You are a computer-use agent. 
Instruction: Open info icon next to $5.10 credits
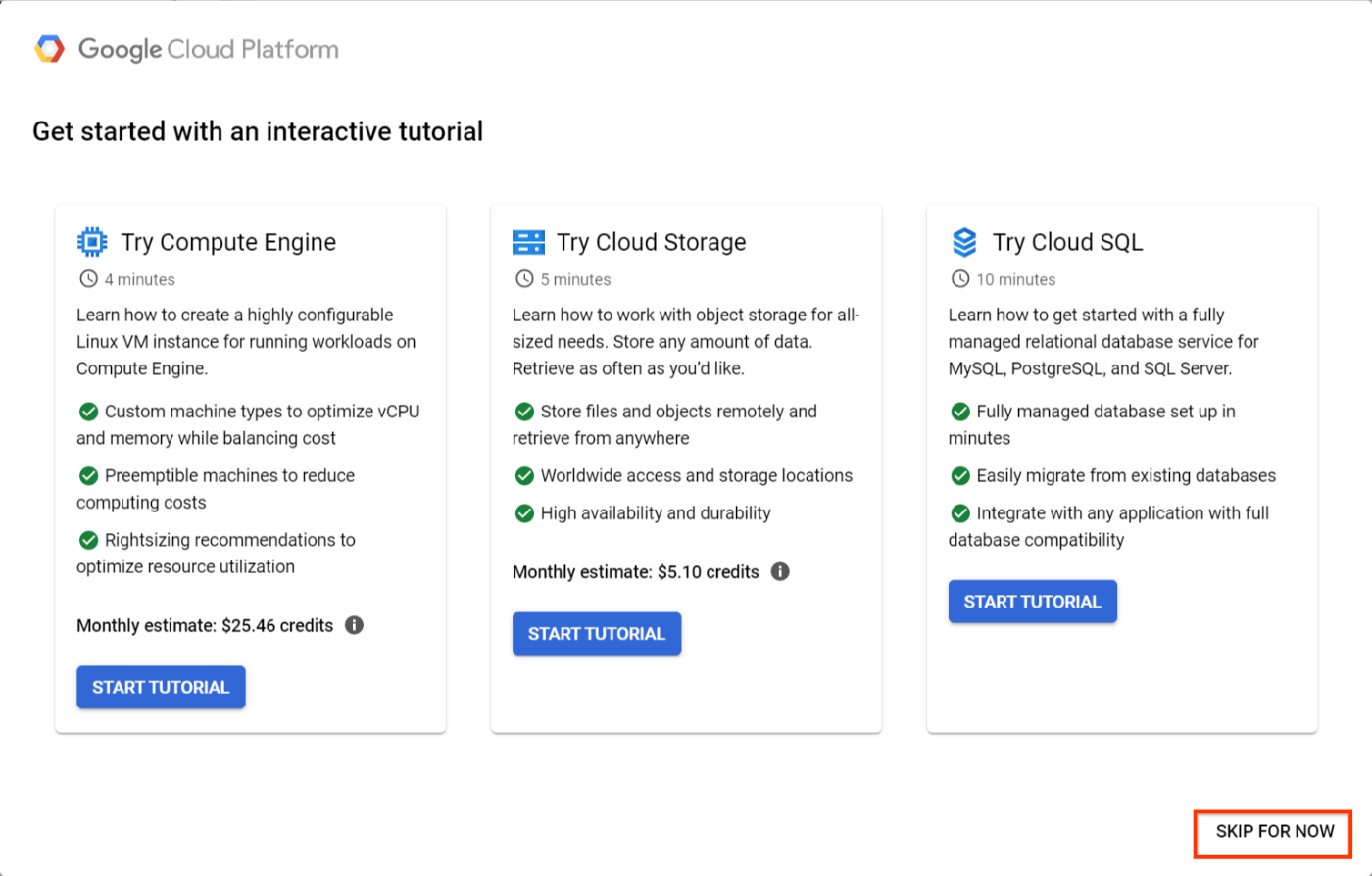[780, 571]
